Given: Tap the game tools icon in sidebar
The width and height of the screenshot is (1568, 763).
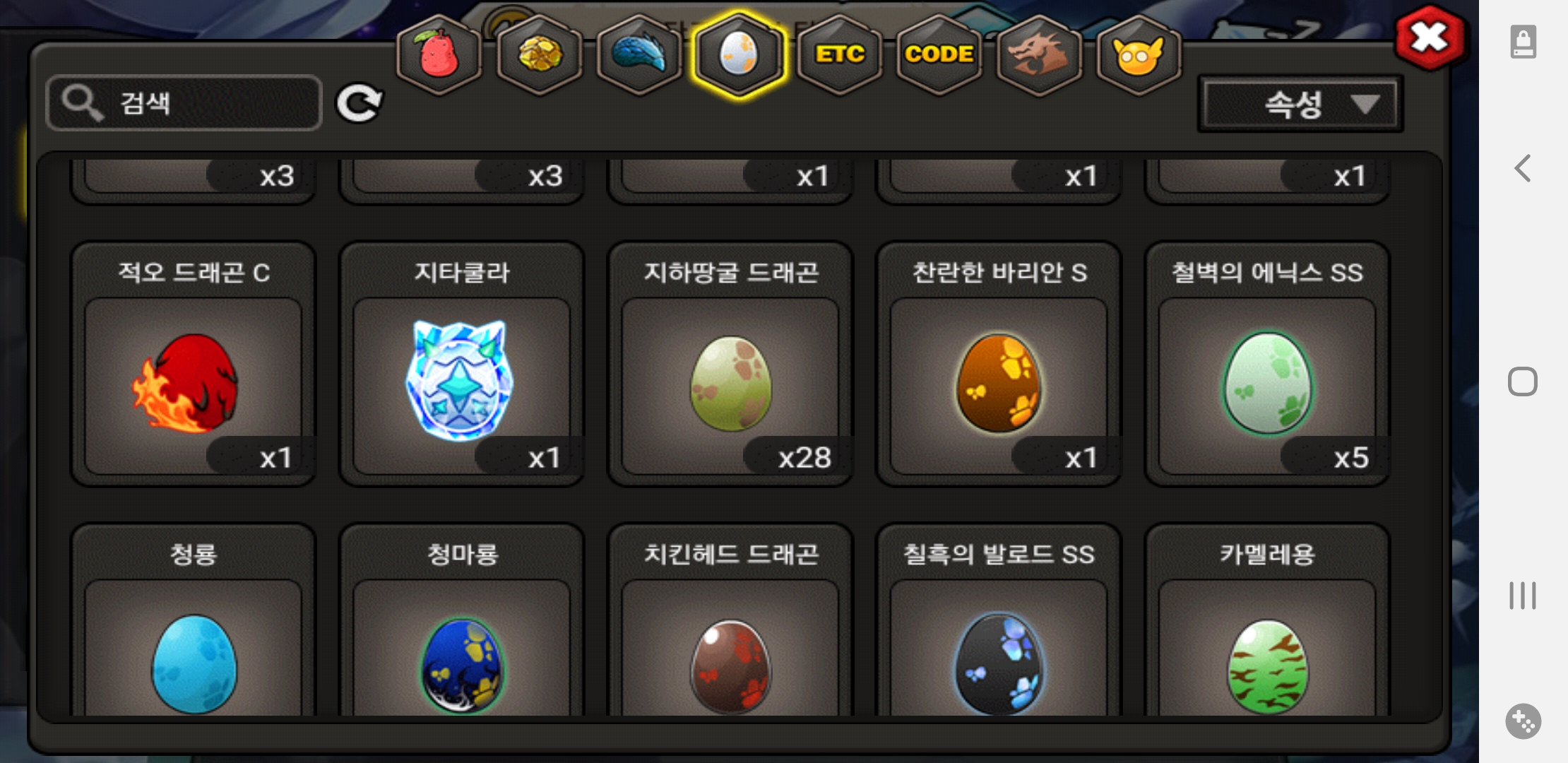Looking at the screenshot, I should (x=1523, y=721).
